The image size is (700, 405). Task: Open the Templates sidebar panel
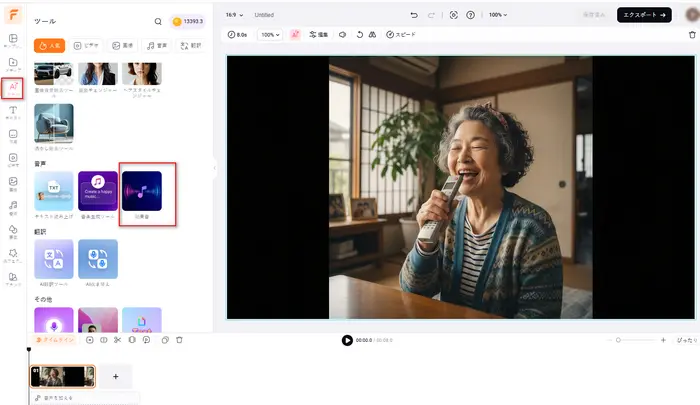pos(13,41)
